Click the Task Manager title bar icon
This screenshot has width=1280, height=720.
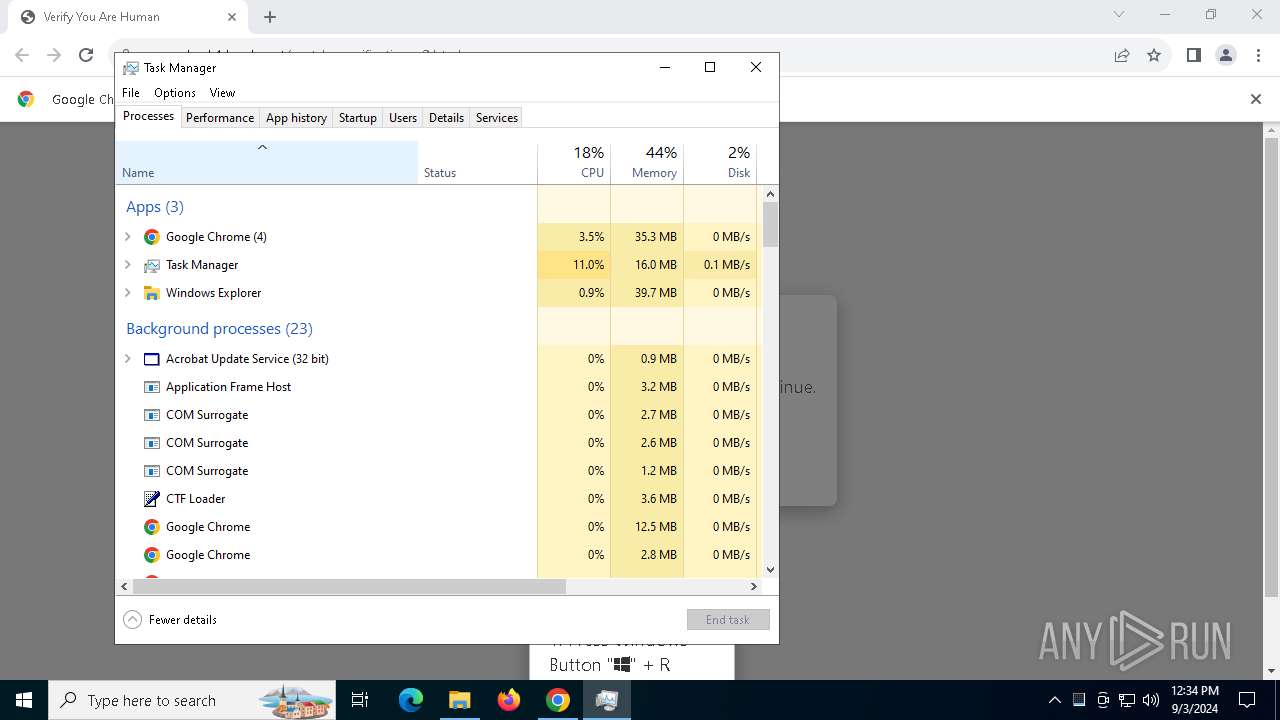(x=131, y=68)
